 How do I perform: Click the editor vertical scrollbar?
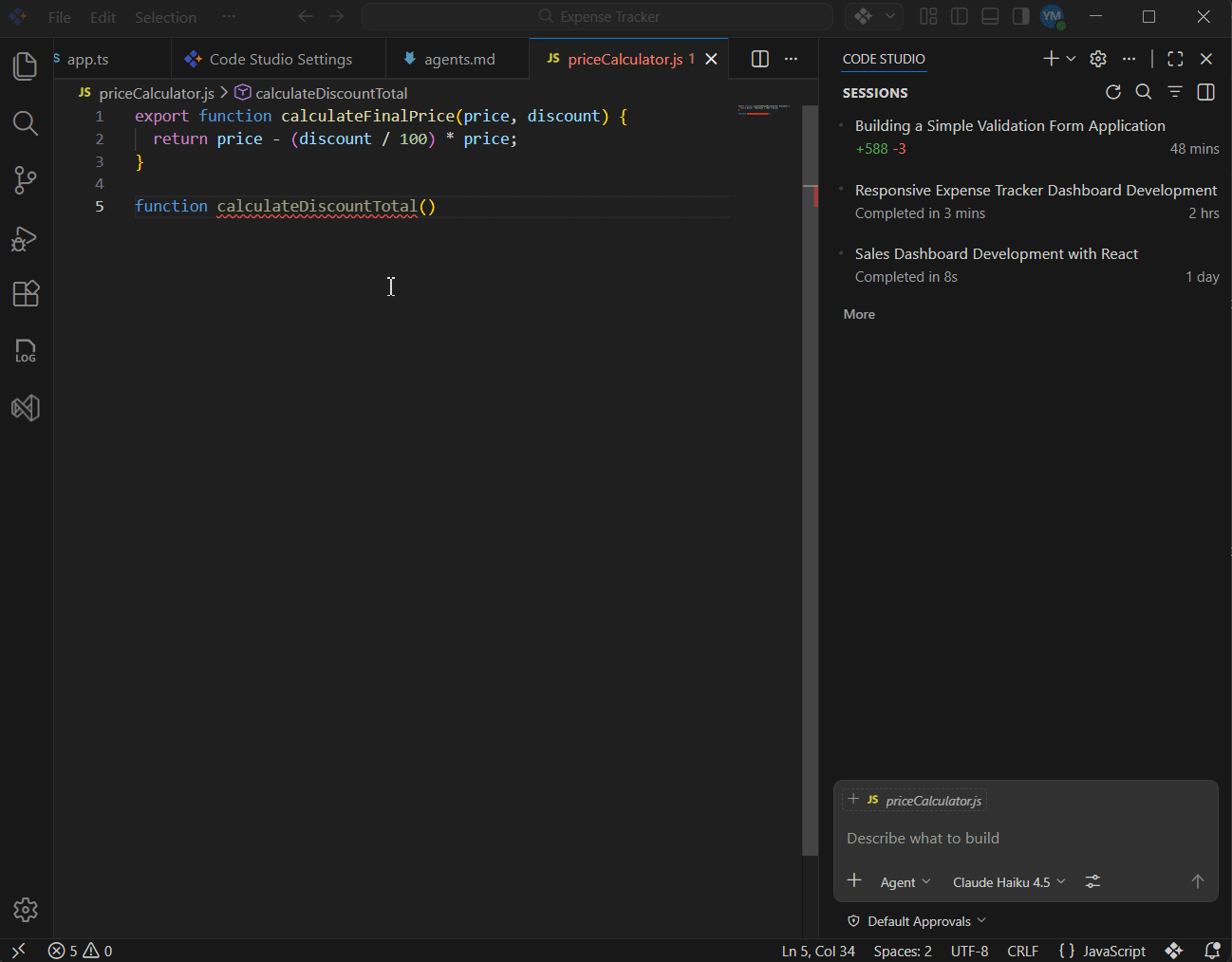(811, 479)
